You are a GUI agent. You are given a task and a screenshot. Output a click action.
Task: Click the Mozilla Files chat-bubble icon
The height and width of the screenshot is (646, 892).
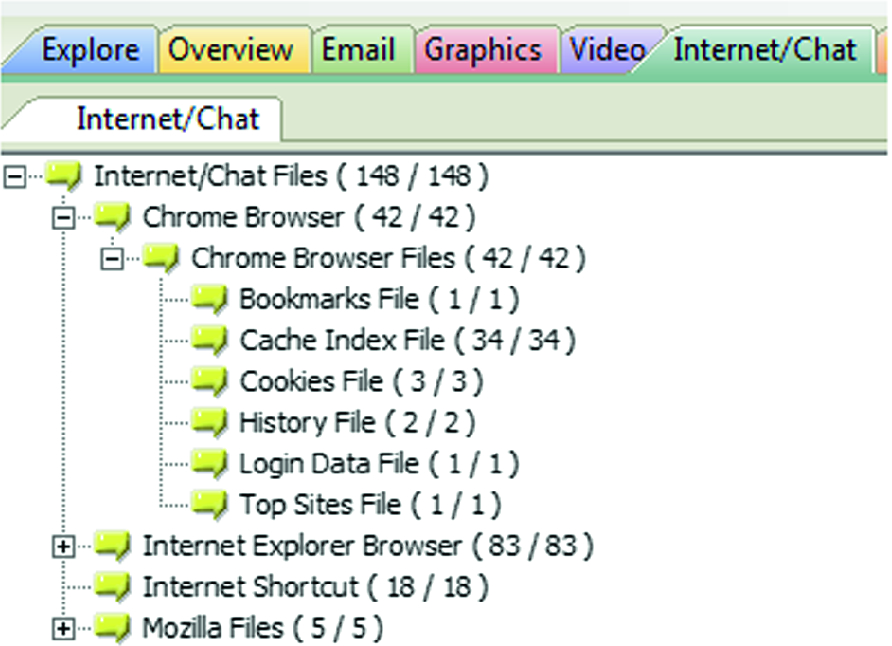pyautogui.click(x=113, y=628)
